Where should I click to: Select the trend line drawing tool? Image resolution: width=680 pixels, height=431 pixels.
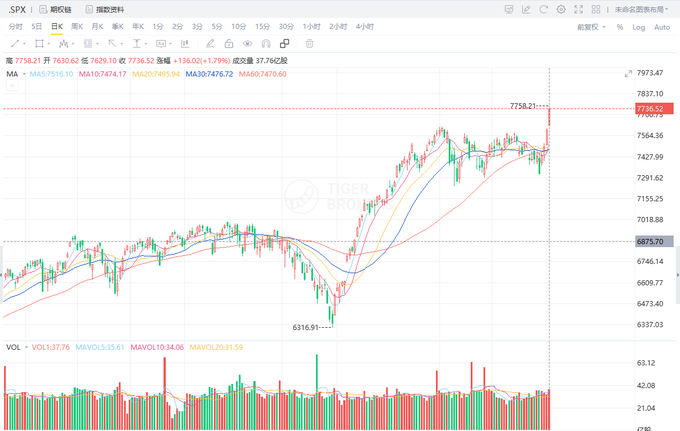click(x=15, y=43)
